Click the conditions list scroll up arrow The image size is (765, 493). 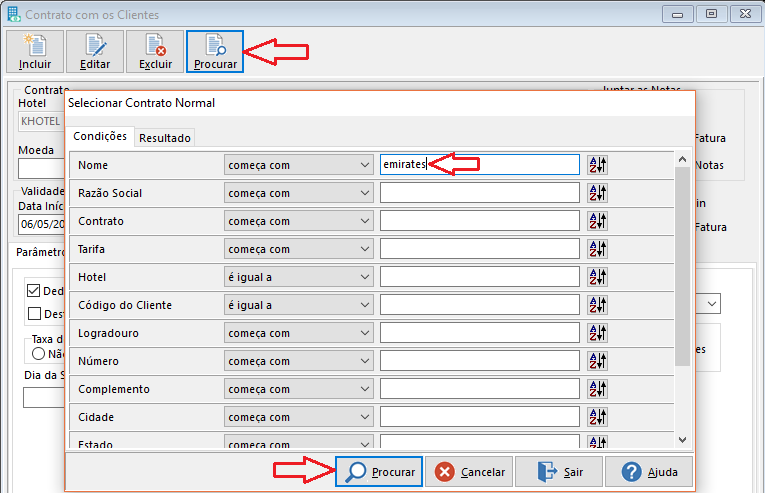pos(682,159)
